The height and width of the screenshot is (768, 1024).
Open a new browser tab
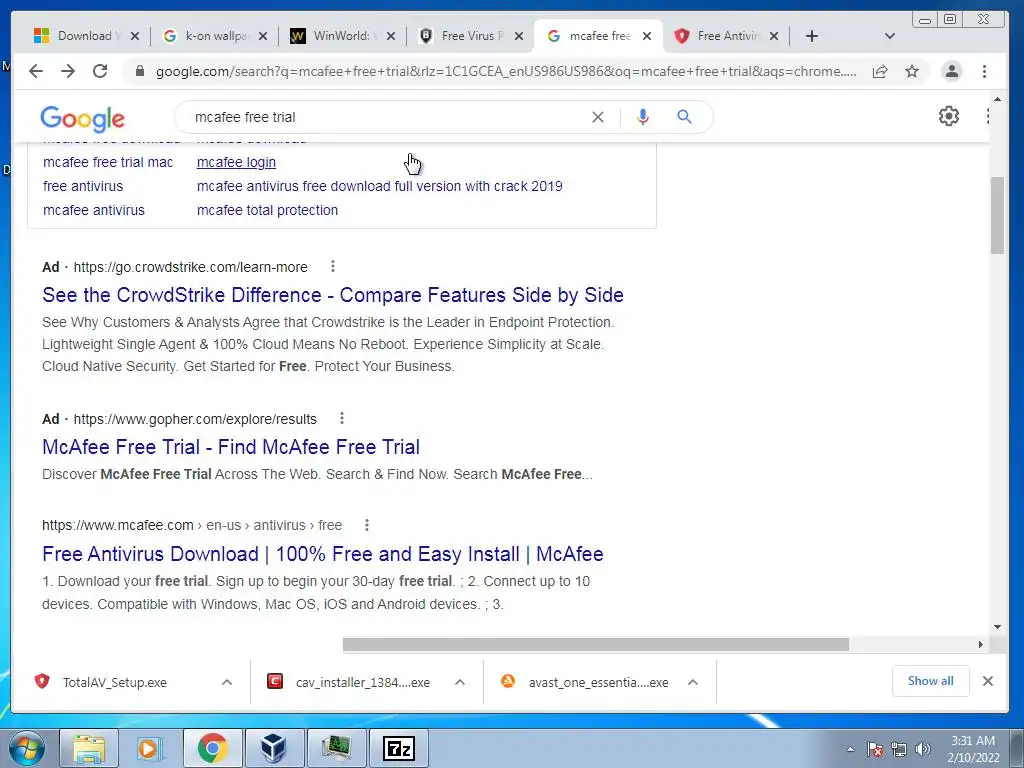coord(812,36)
